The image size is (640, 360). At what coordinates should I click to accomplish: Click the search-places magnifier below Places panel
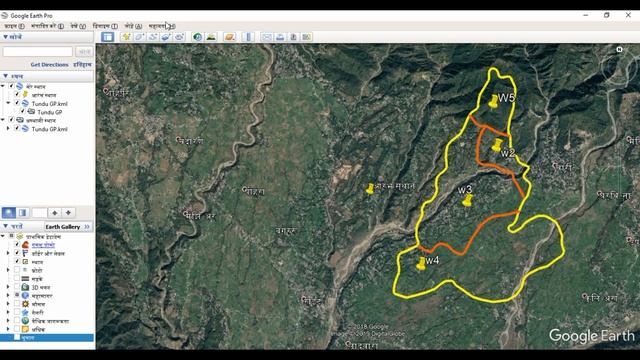tap(9, 213)
